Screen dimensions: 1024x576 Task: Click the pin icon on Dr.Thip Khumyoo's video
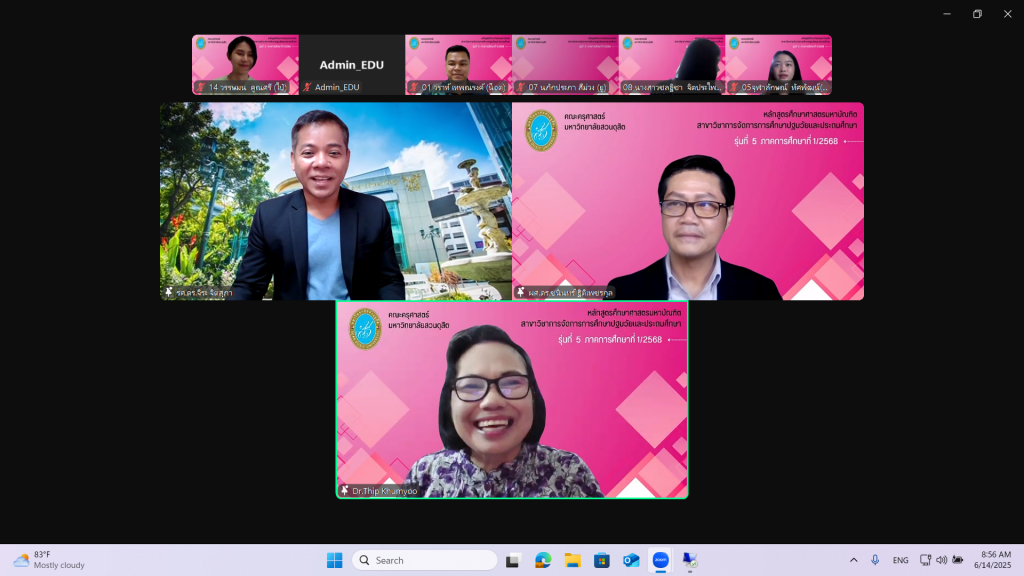coord(345,491)
